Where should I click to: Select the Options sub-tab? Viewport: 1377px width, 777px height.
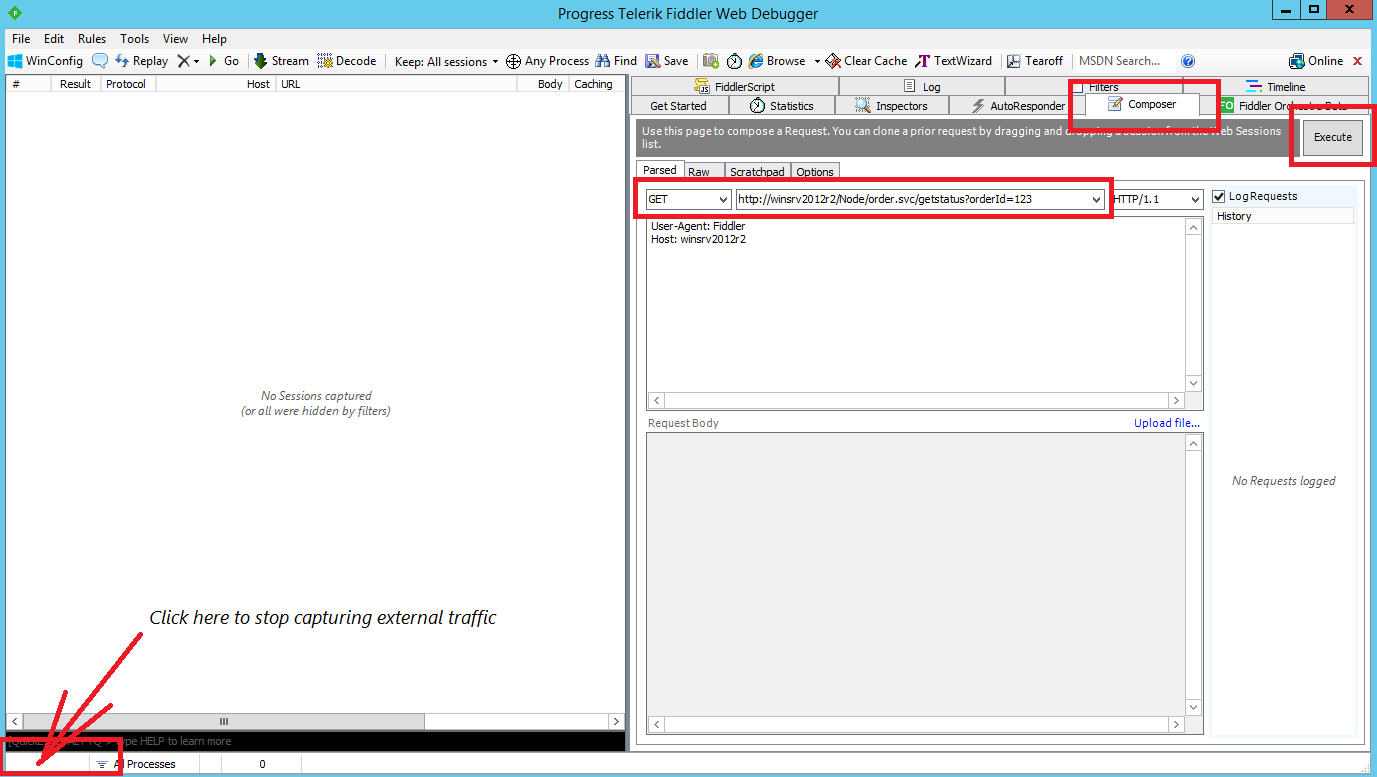point(815,172)
